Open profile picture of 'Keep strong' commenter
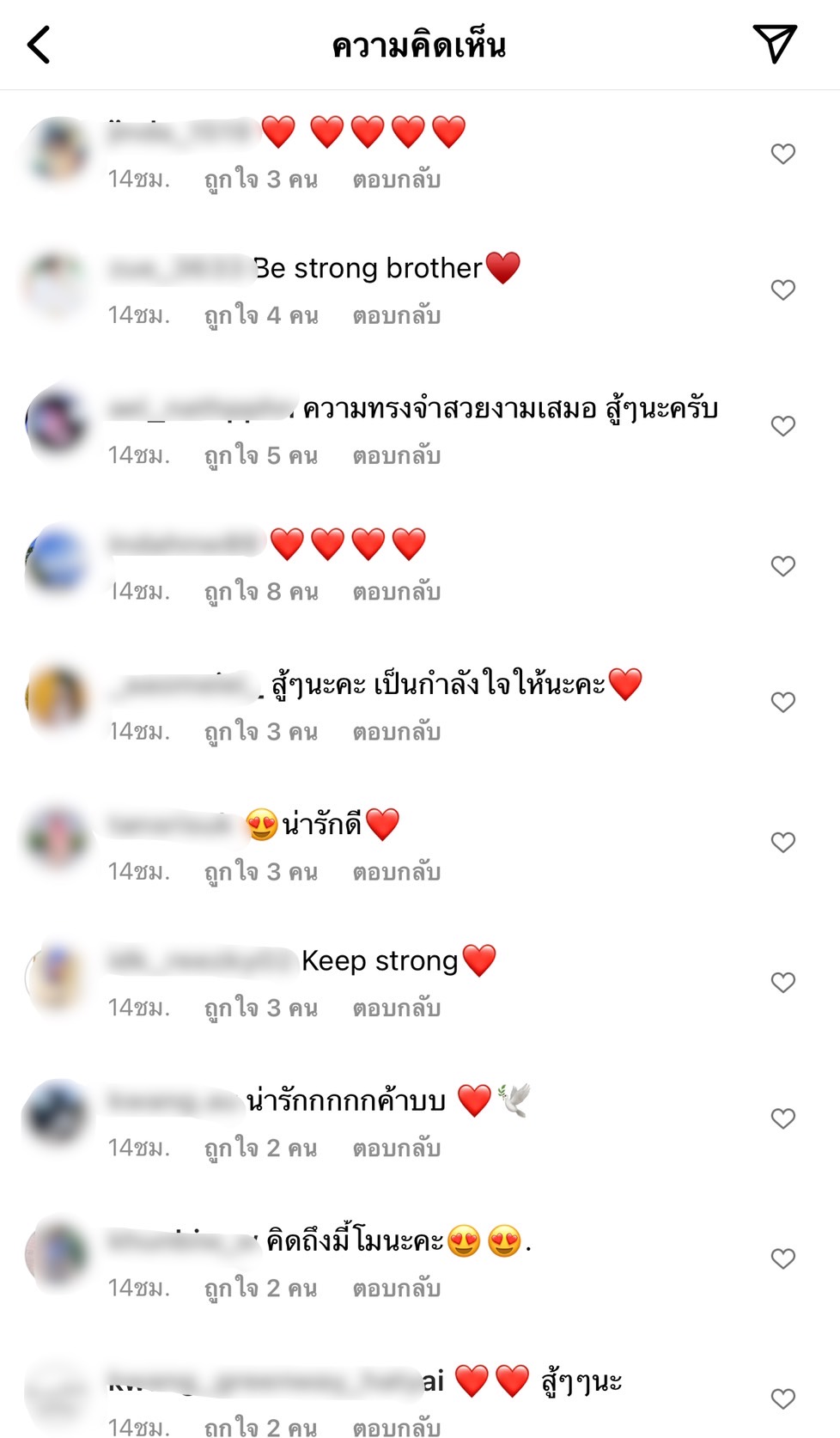This screenshot has width=840, height=1438. (57, 977)
